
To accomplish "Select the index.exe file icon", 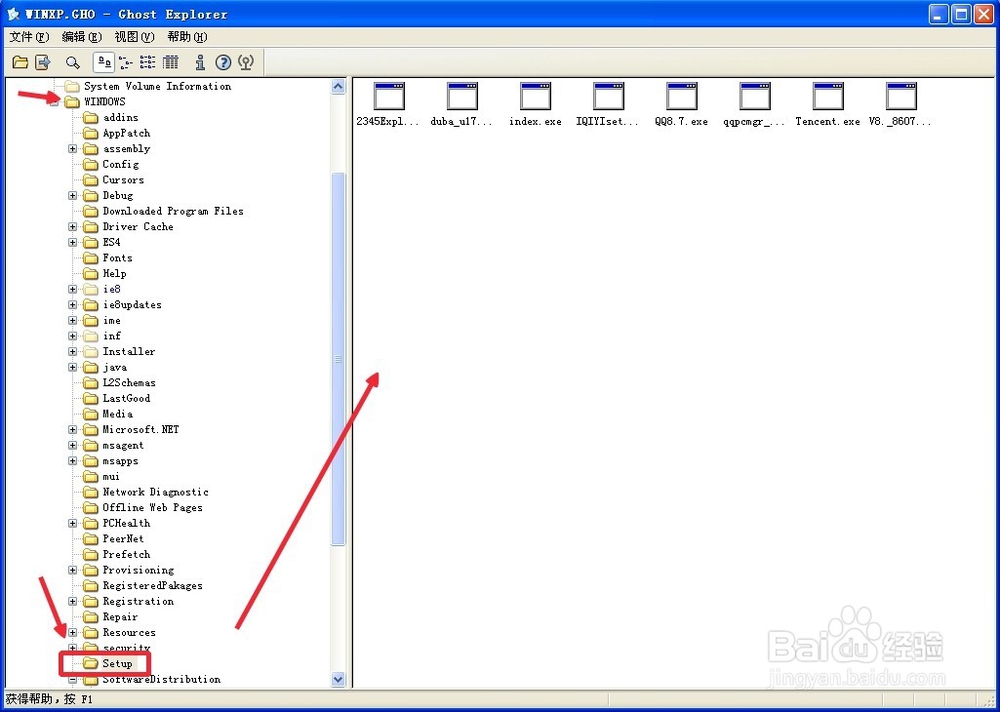I will [x=535, y=96].
